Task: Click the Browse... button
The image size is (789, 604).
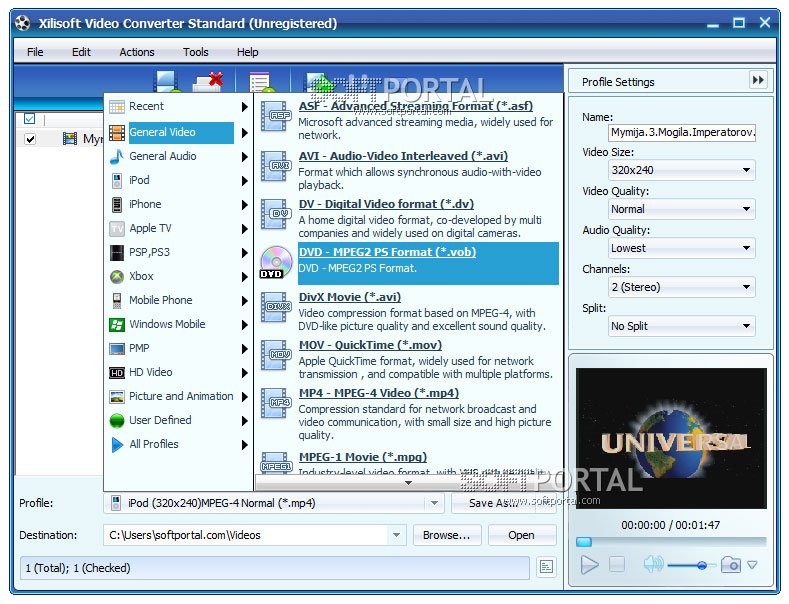Action: pos(447,535)
